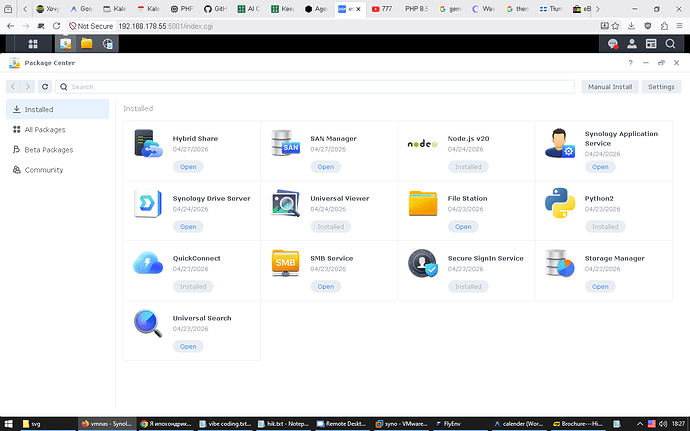
Task: Open Package Center Settings button
Action: click(x=661, y=87)
